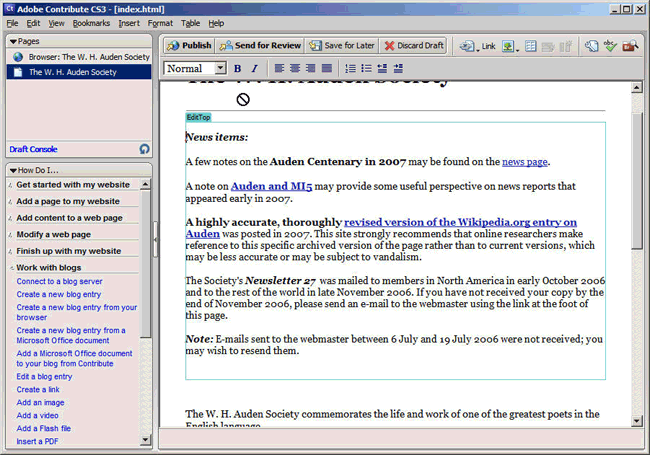
Task: Expand Modify a web page topic
Action: click(53, 235)
